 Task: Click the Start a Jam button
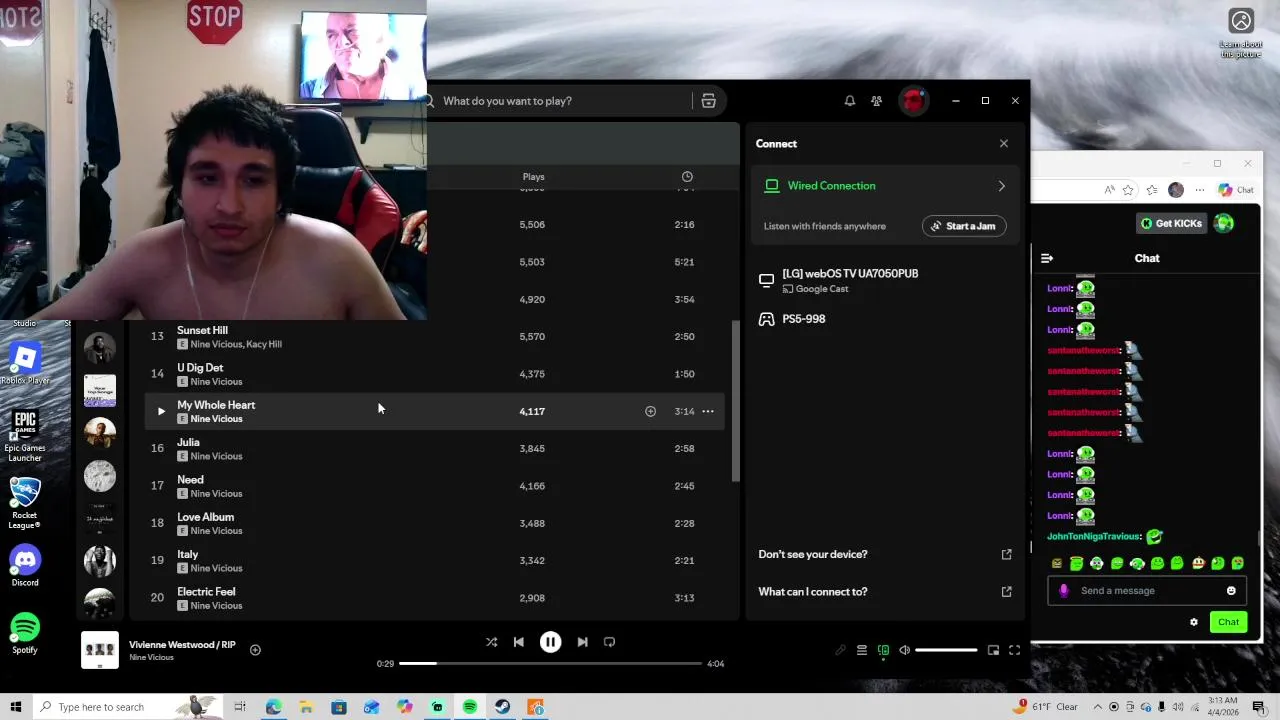coord(964,226)
